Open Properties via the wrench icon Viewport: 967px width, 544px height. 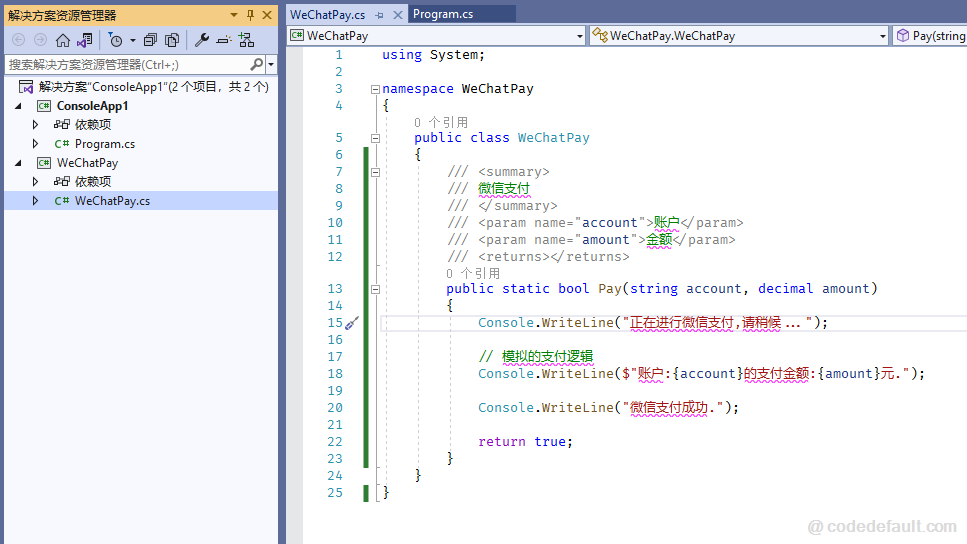[202, 40]
